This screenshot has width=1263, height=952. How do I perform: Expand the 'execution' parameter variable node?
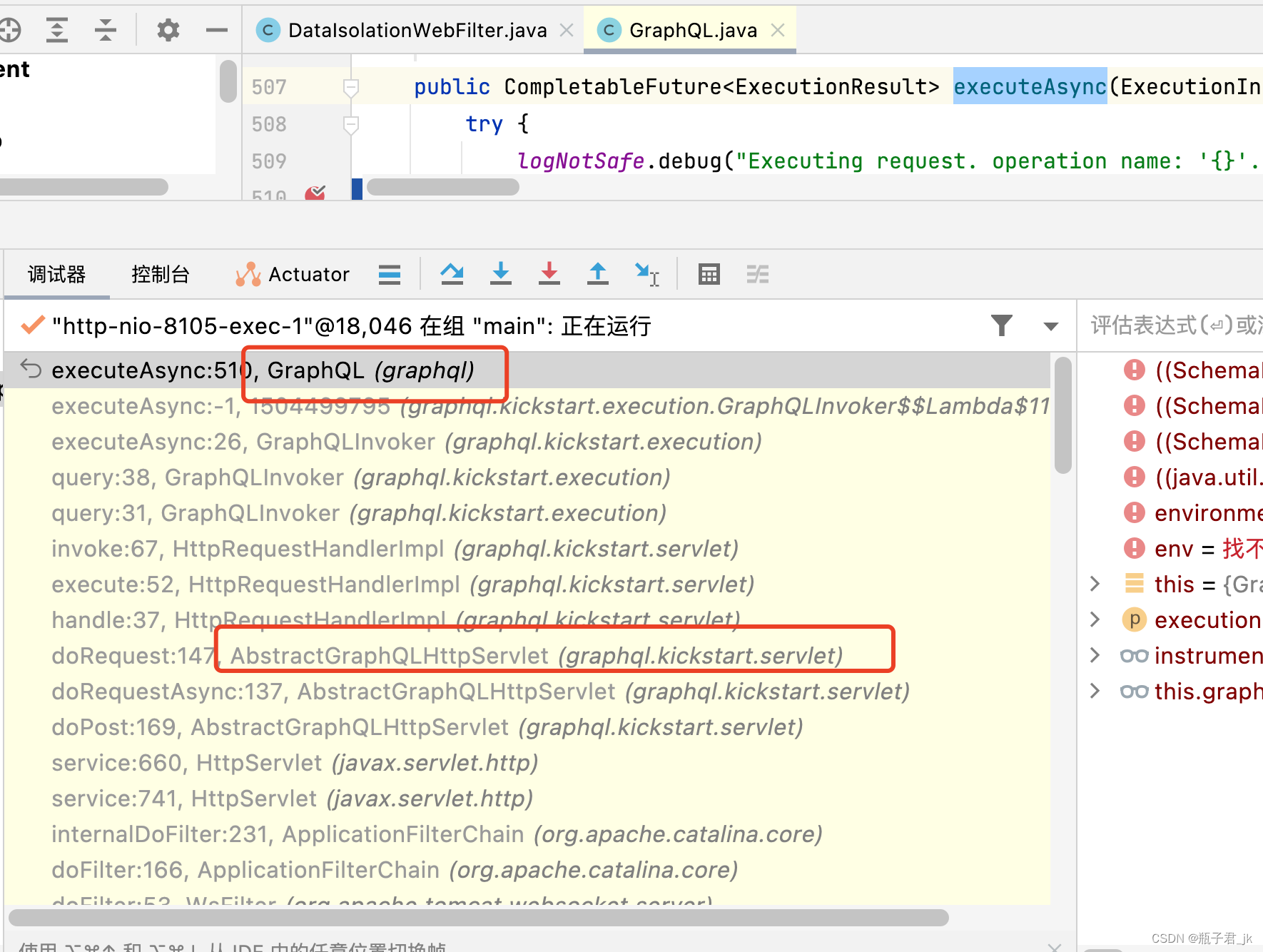(1095, 619)
